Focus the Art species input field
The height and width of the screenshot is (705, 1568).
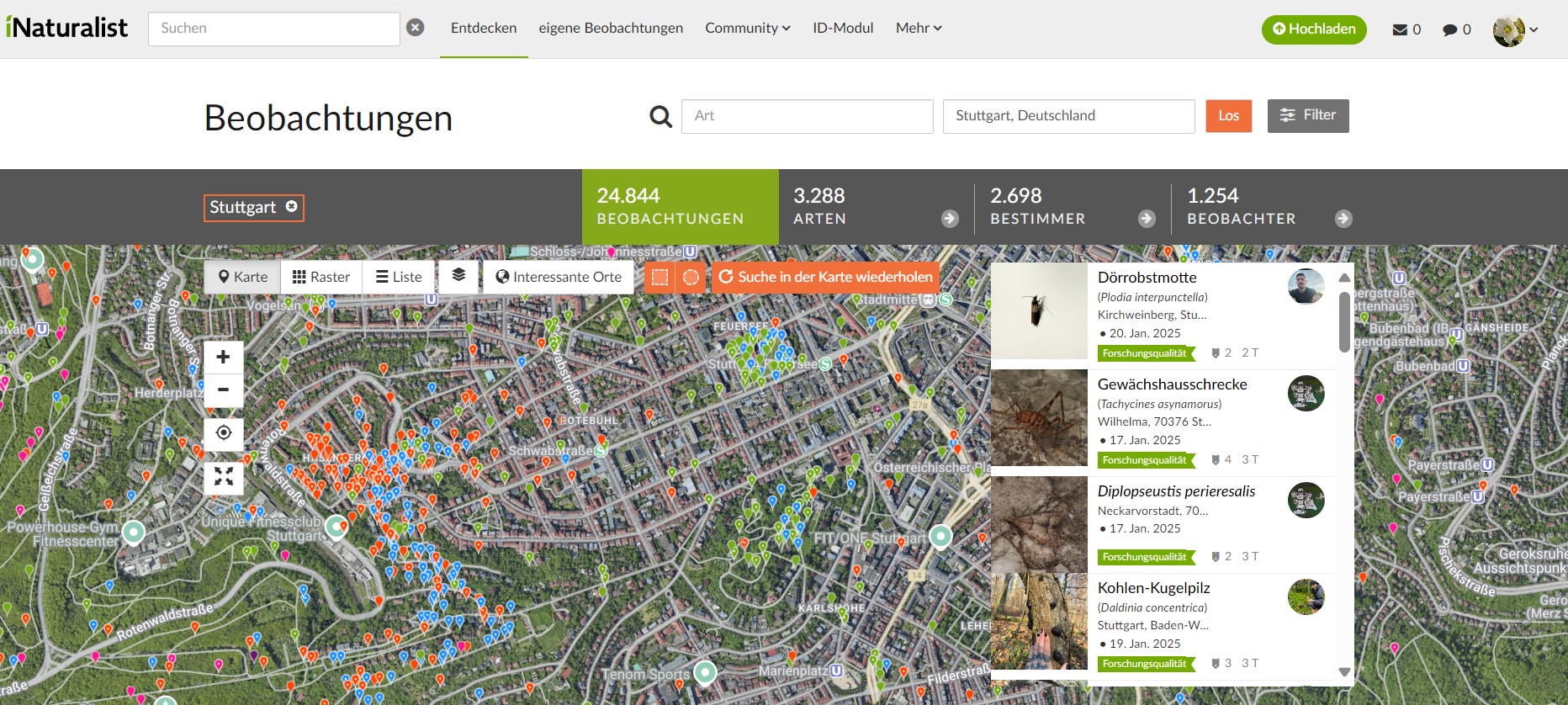coord(808,116)
